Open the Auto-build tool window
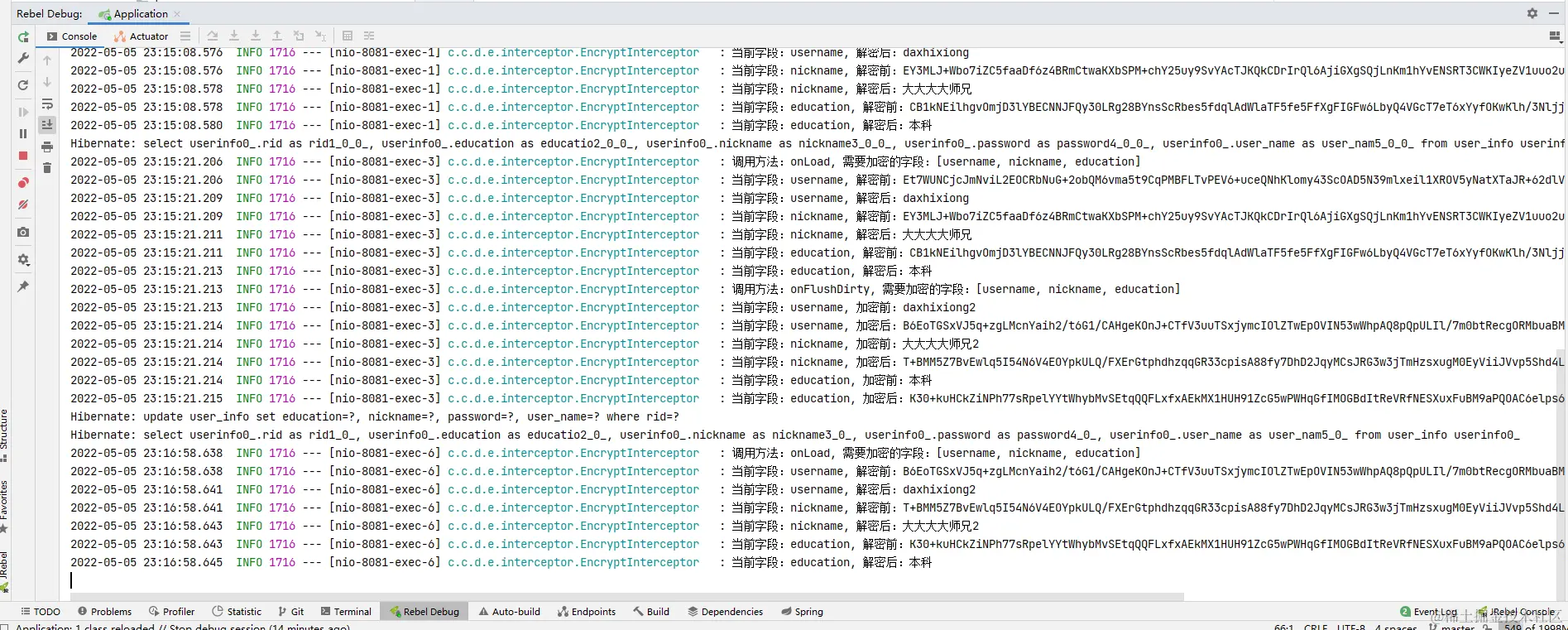 coord(510,612)
